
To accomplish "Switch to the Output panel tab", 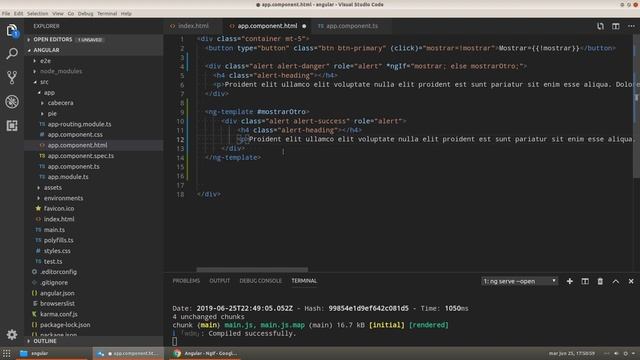I will point(220,281).
